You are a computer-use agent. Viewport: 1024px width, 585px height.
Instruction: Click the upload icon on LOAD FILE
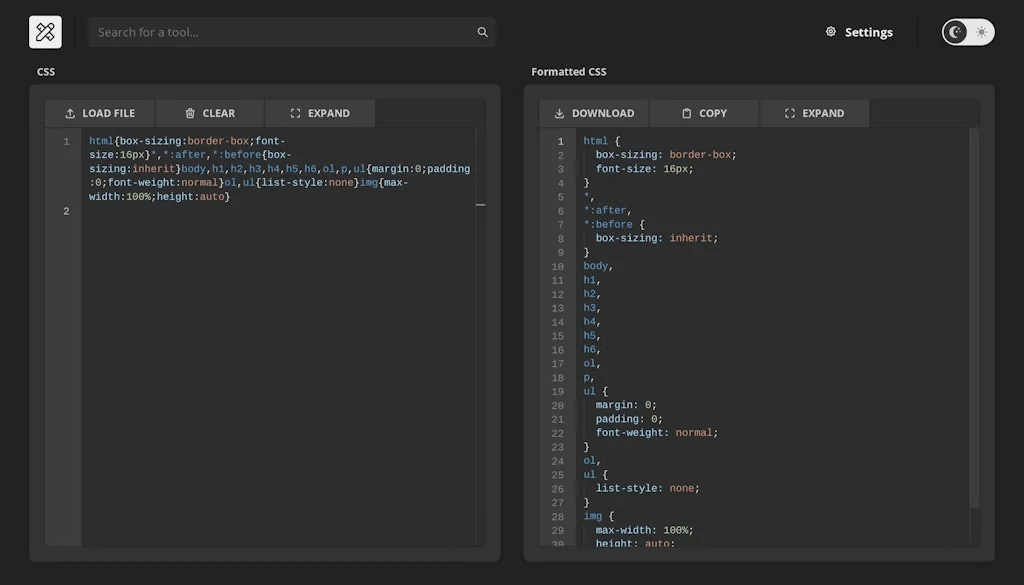tap(70, 113)
